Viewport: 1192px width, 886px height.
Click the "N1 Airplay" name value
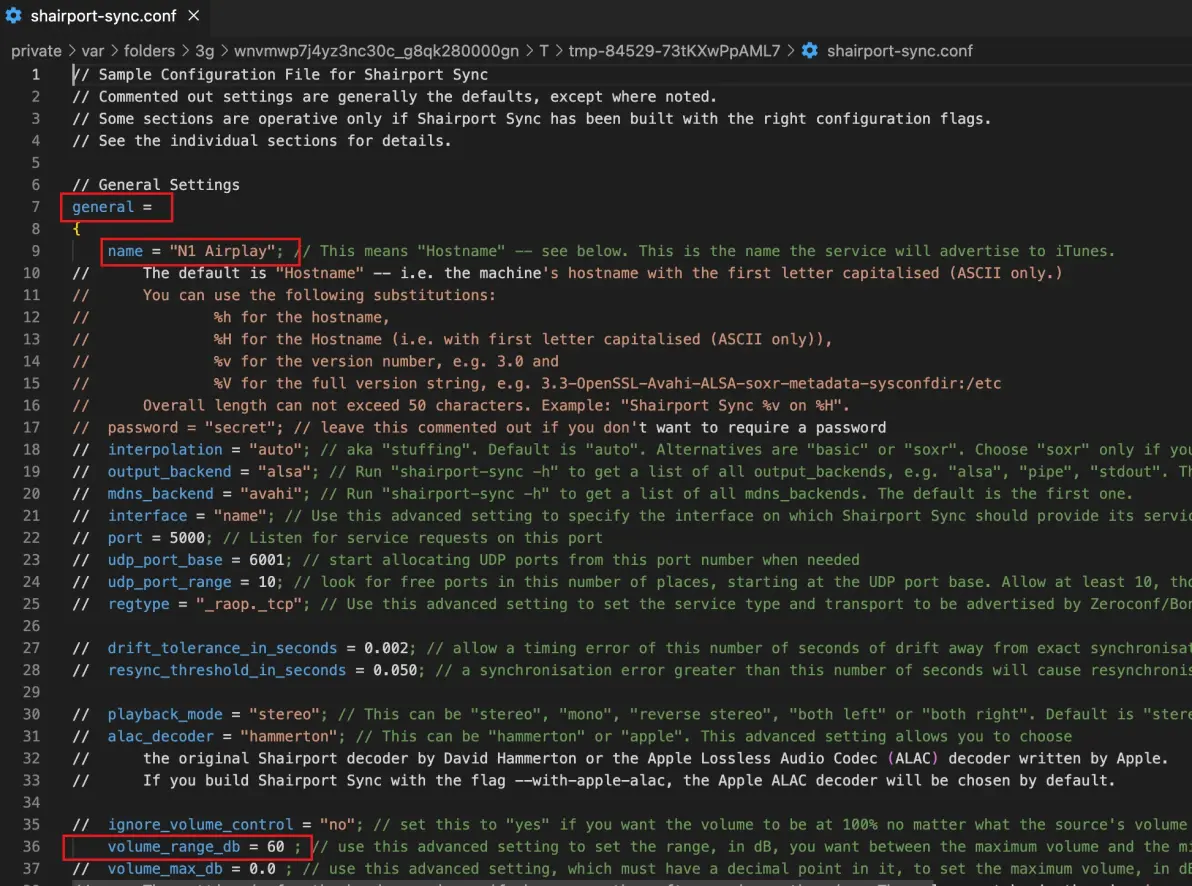click(x=222, y=251)
